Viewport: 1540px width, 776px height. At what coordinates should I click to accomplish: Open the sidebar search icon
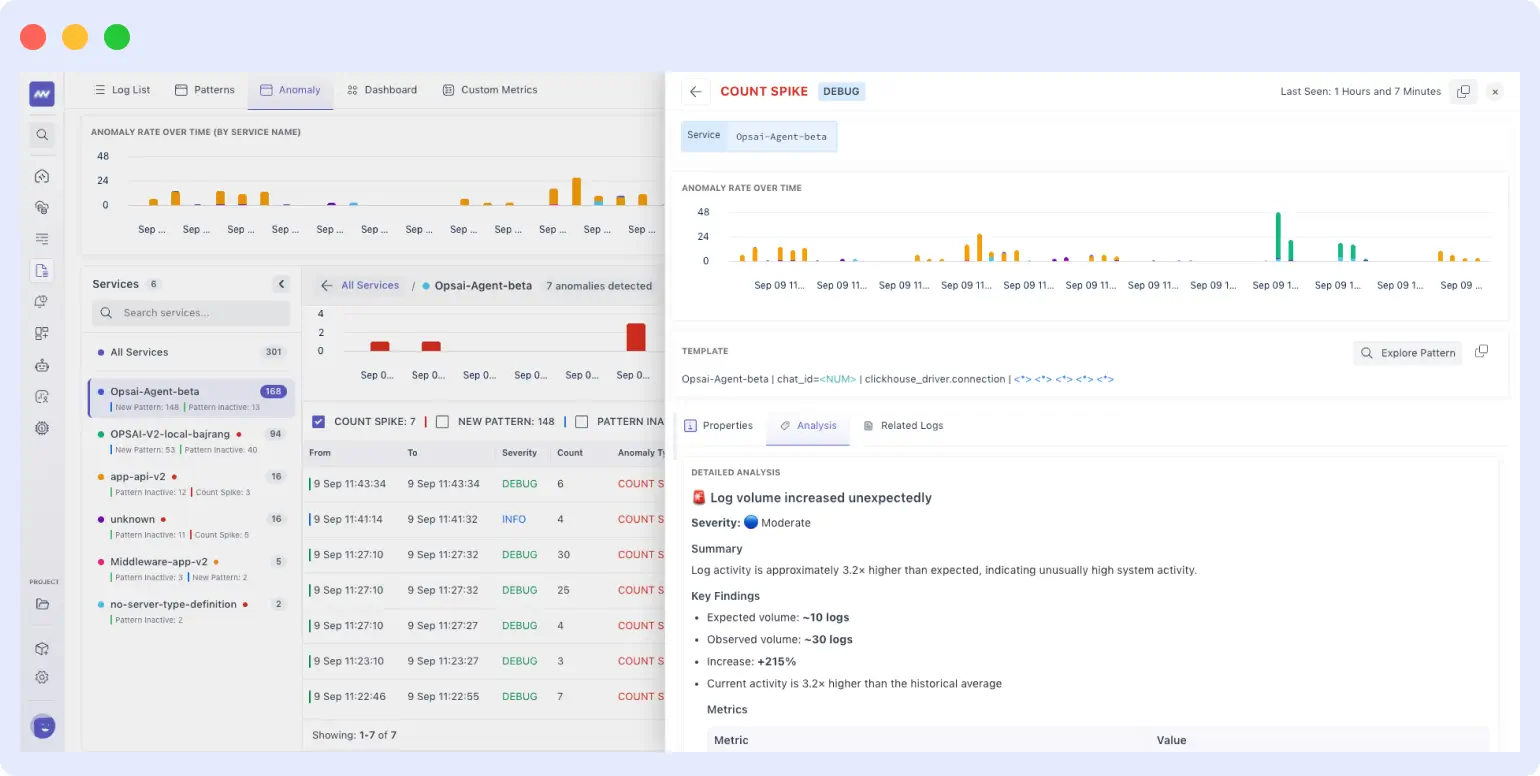coord(42,134)
